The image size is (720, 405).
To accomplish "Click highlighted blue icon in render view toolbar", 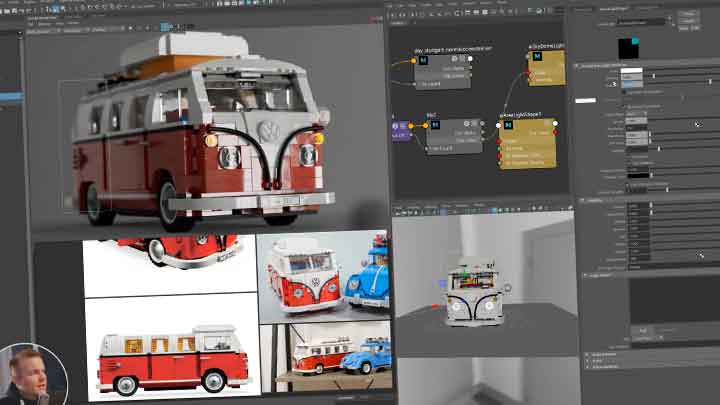I will (x=164, y=27).
